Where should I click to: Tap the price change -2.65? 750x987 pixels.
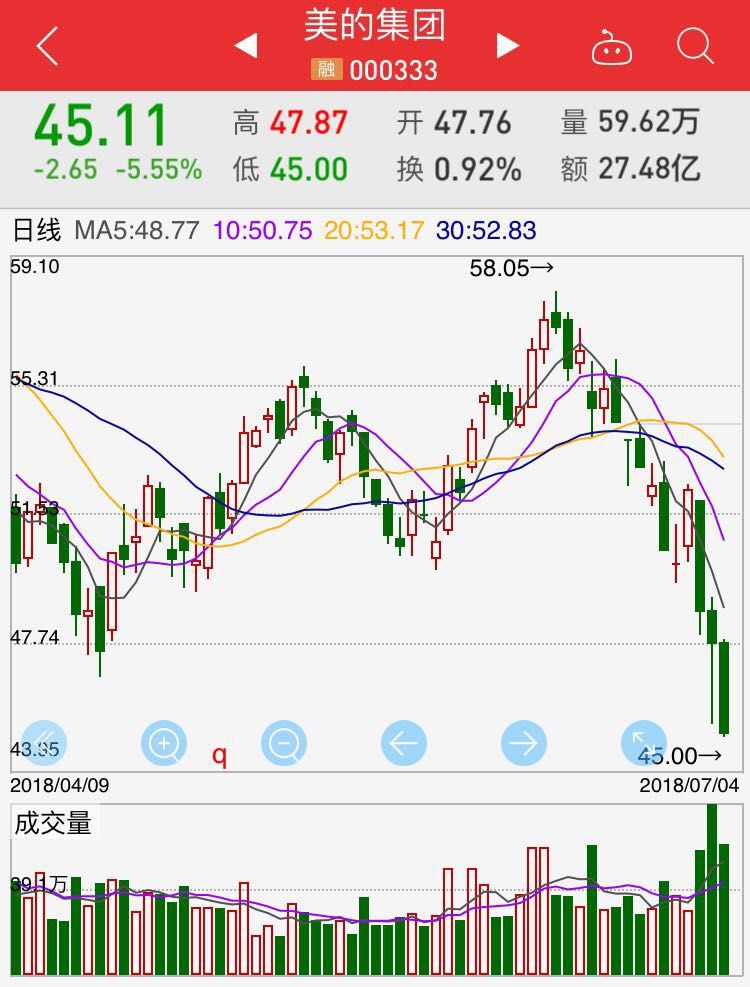coord(65,169)
